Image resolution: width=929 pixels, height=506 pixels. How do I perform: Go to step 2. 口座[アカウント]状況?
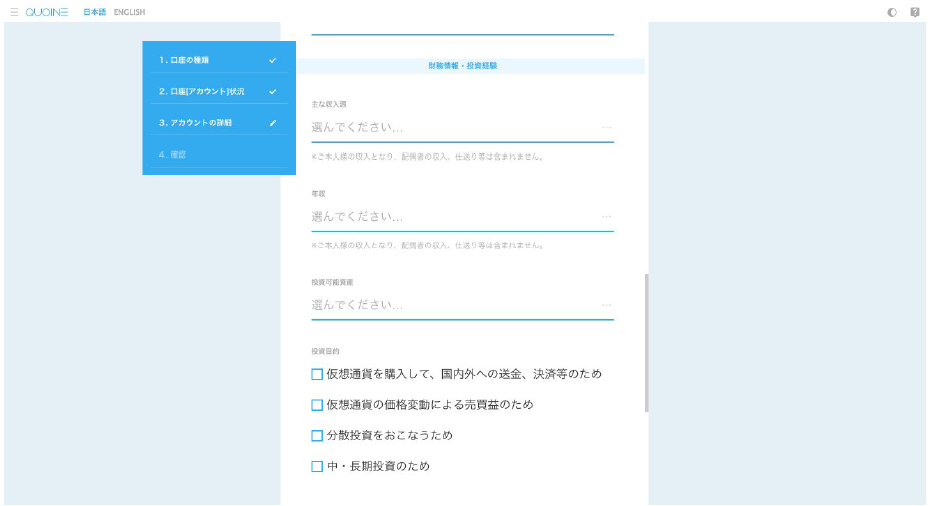219,91
